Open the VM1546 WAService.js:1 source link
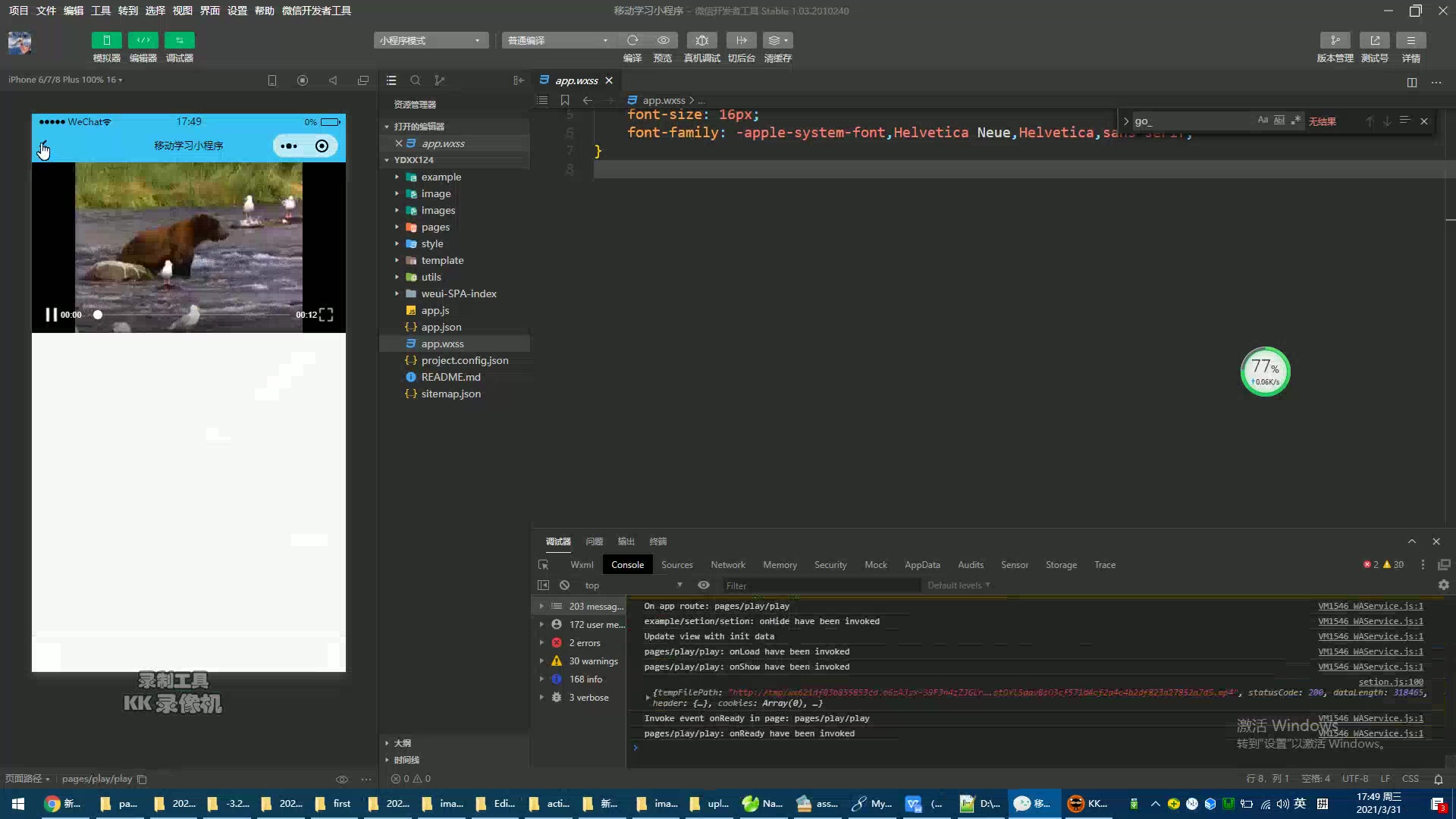Viewport: 1456px width, 819px height. click(x=1370, y=607)
